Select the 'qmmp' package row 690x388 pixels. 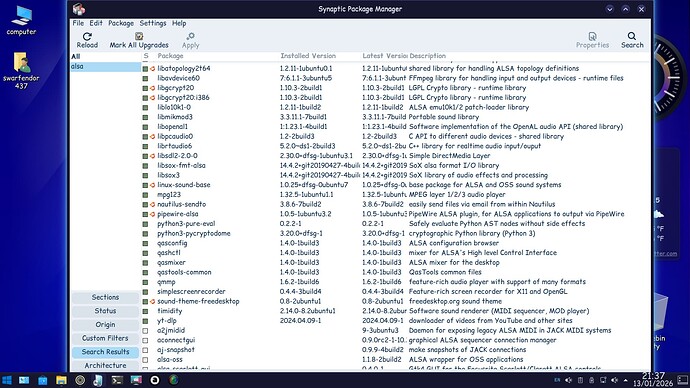(395, 282)
